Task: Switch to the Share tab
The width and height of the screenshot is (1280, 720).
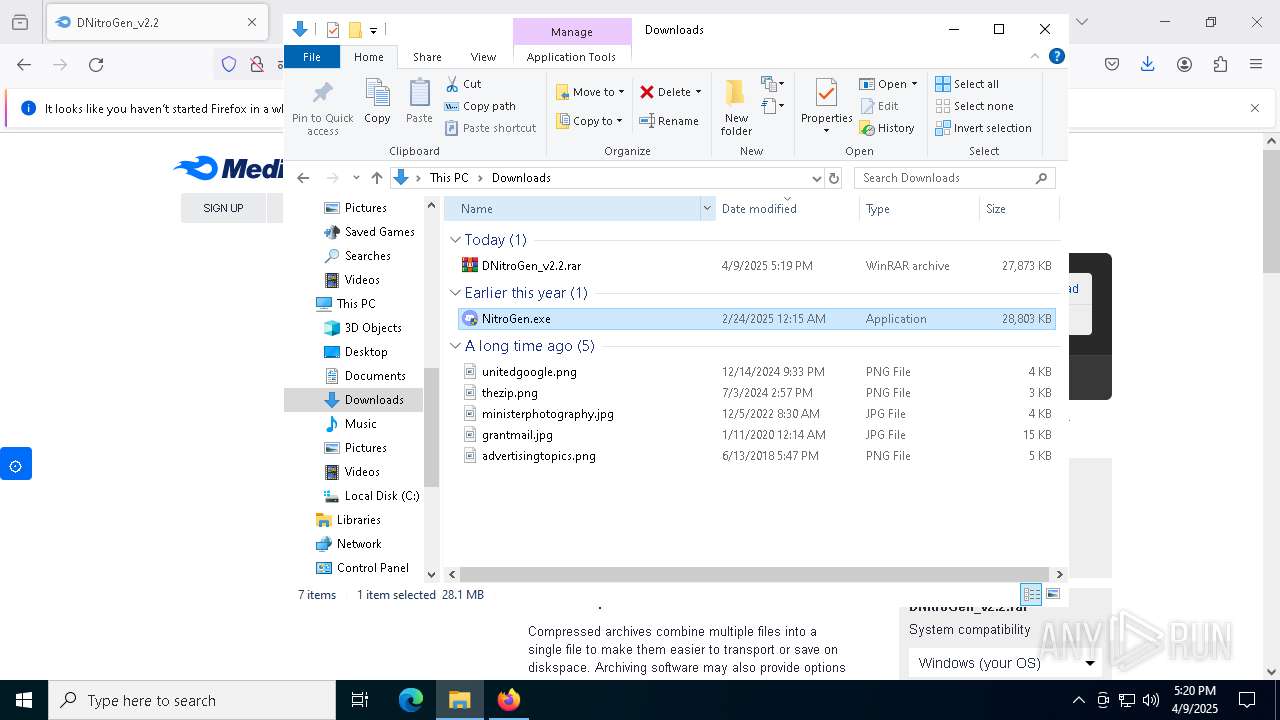Action: 427,57
